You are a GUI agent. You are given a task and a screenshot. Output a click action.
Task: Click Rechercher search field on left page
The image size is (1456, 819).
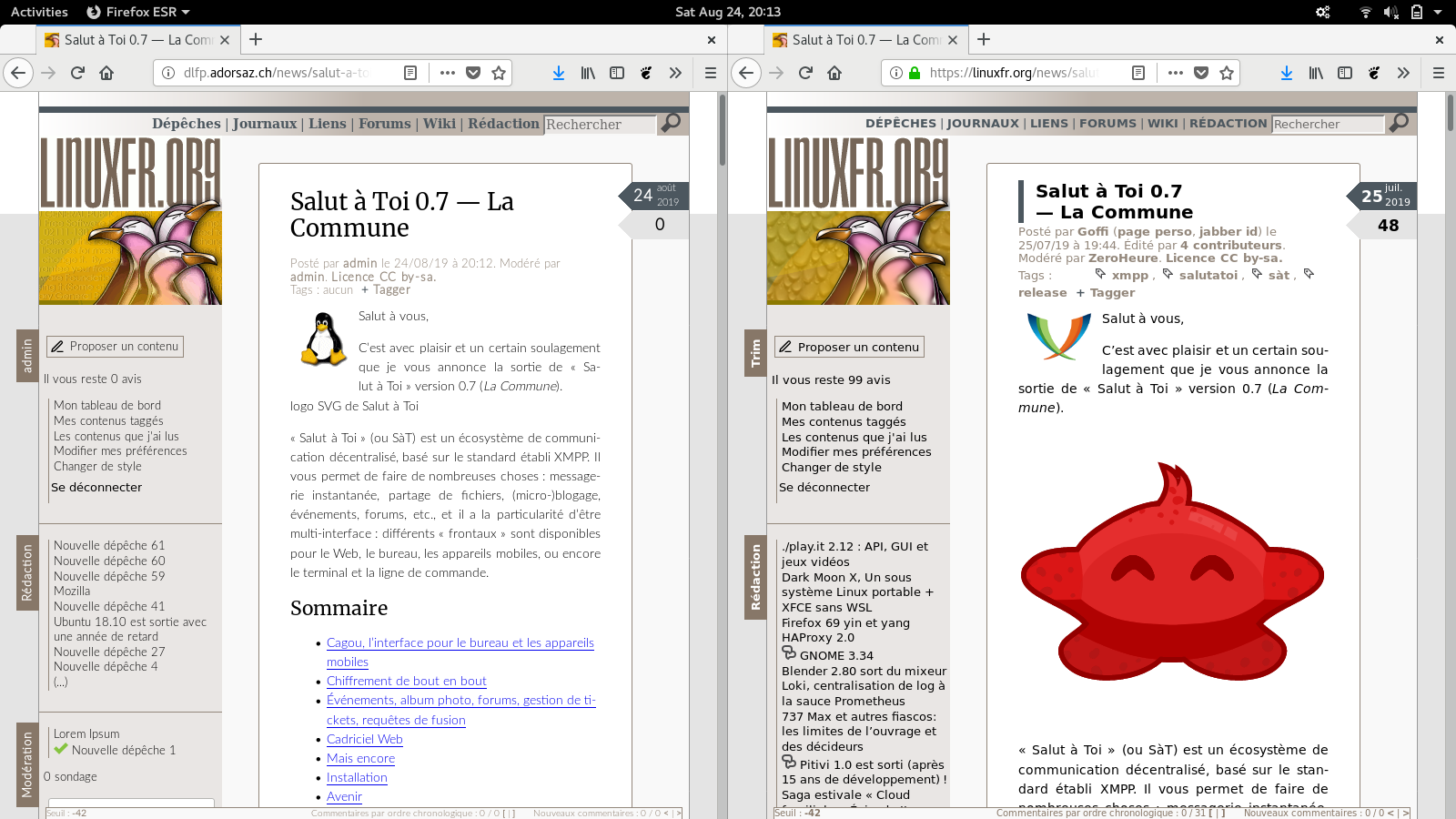600,124
